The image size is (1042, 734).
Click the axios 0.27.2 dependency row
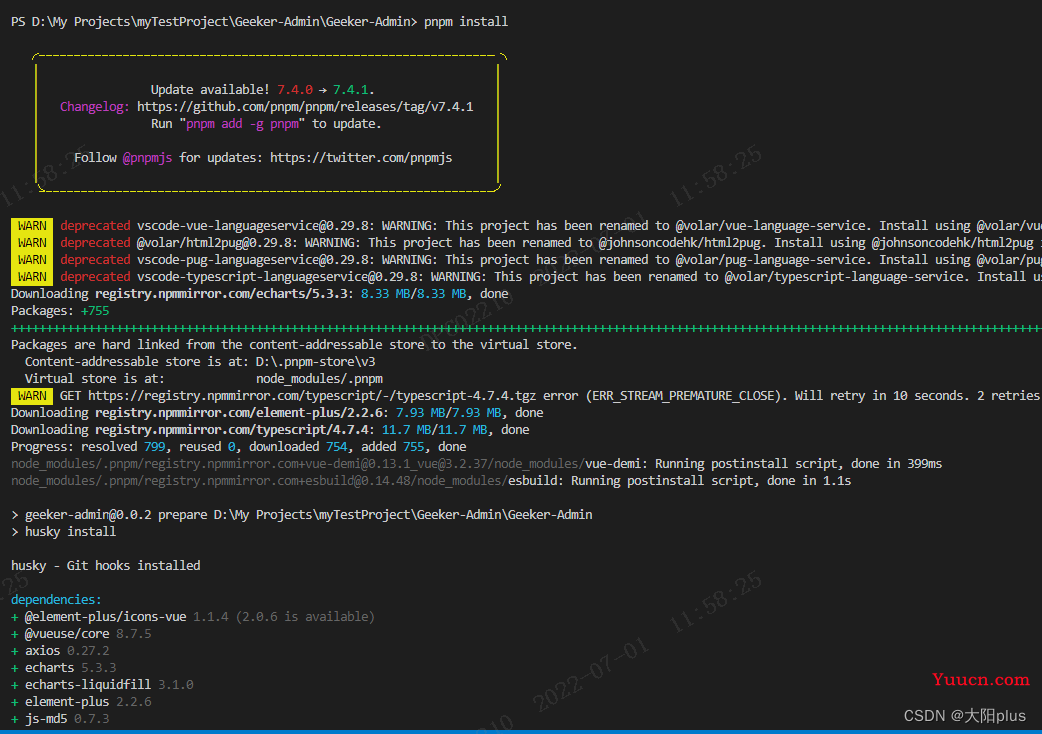pyautogui.click(x=60, y=651)
